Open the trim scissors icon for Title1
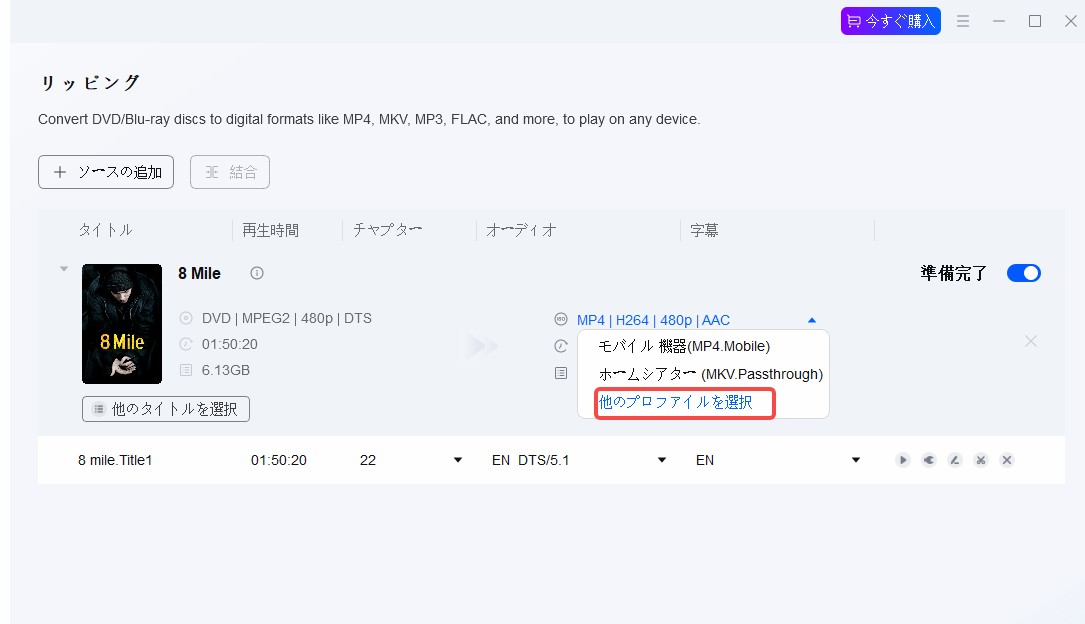 click(981, 460)
